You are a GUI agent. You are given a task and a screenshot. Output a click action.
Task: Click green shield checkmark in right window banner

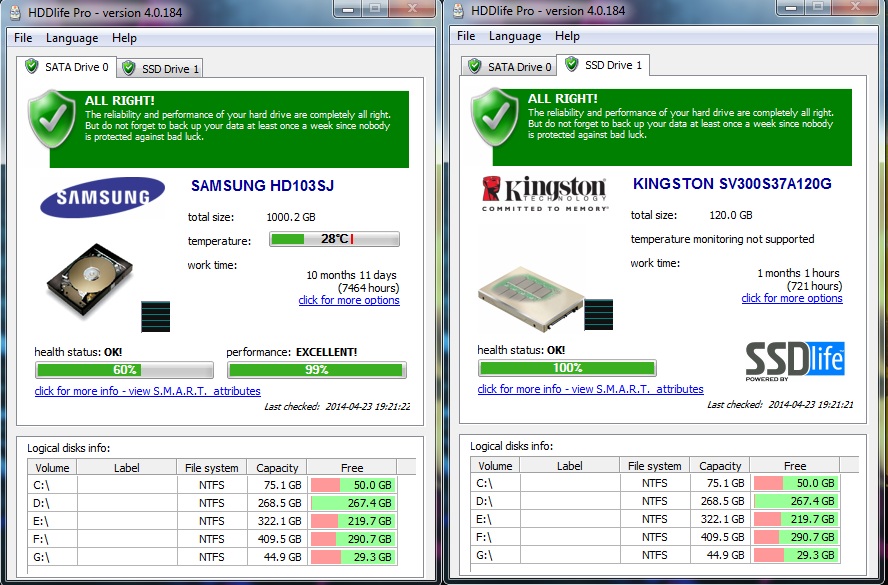(495, 117)
